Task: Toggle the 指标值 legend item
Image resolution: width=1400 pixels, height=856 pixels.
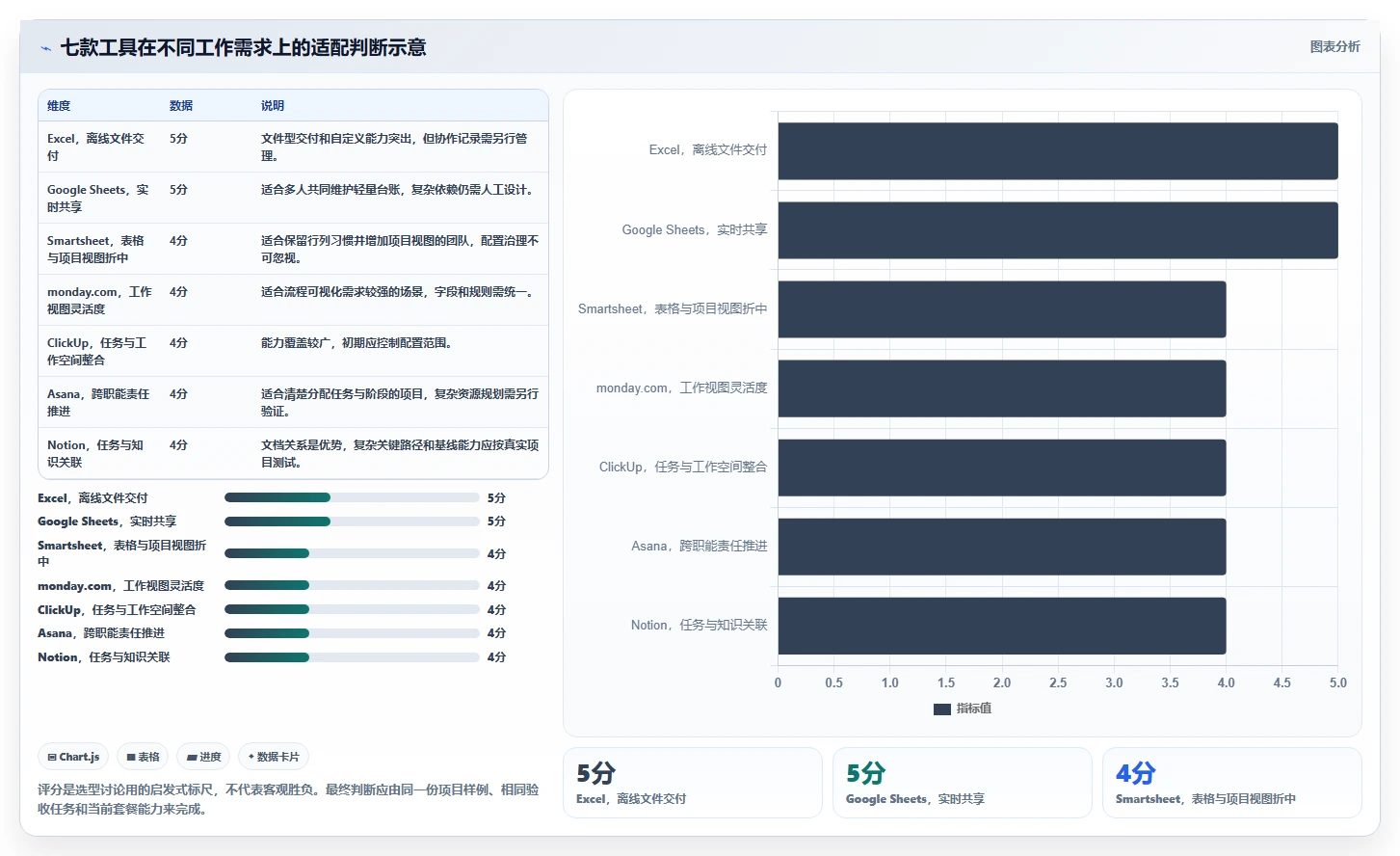Action: click(x=963, y=709)
